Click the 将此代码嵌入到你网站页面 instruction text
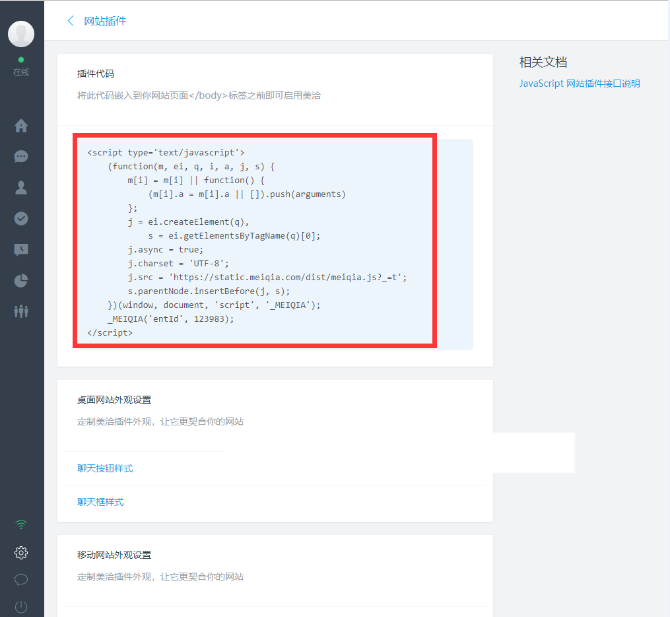This screenshot has height=617, width=670. pyautogui.click(x=199, y=95)
